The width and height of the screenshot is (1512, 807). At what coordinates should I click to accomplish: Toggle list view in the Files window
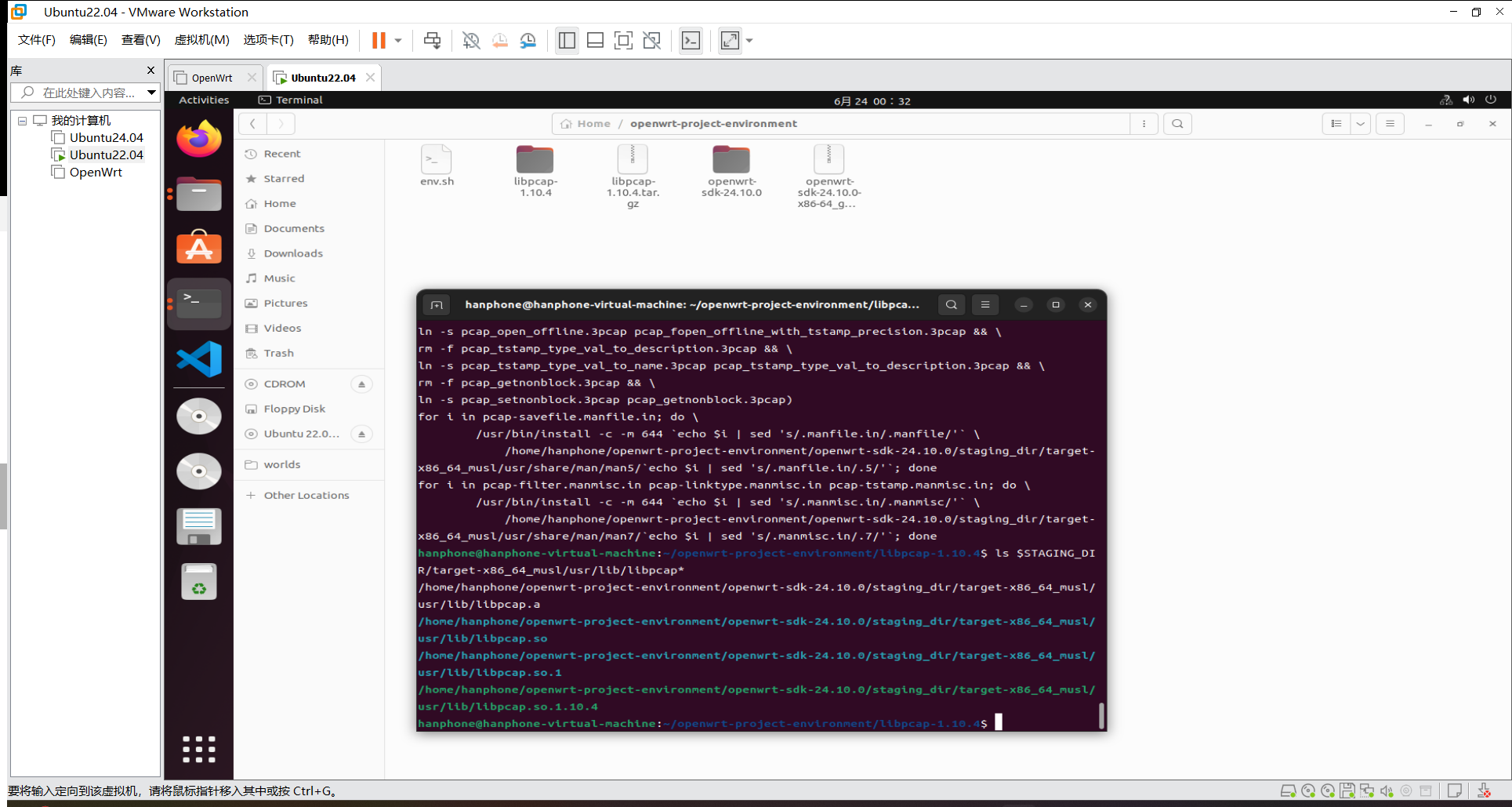pos(1336,124)
